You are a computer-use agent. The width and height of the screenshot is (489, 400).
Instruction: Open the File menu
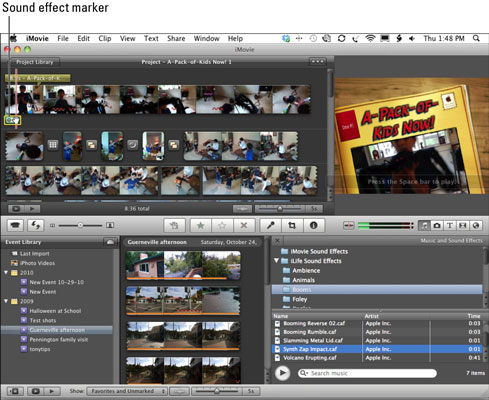63,38
